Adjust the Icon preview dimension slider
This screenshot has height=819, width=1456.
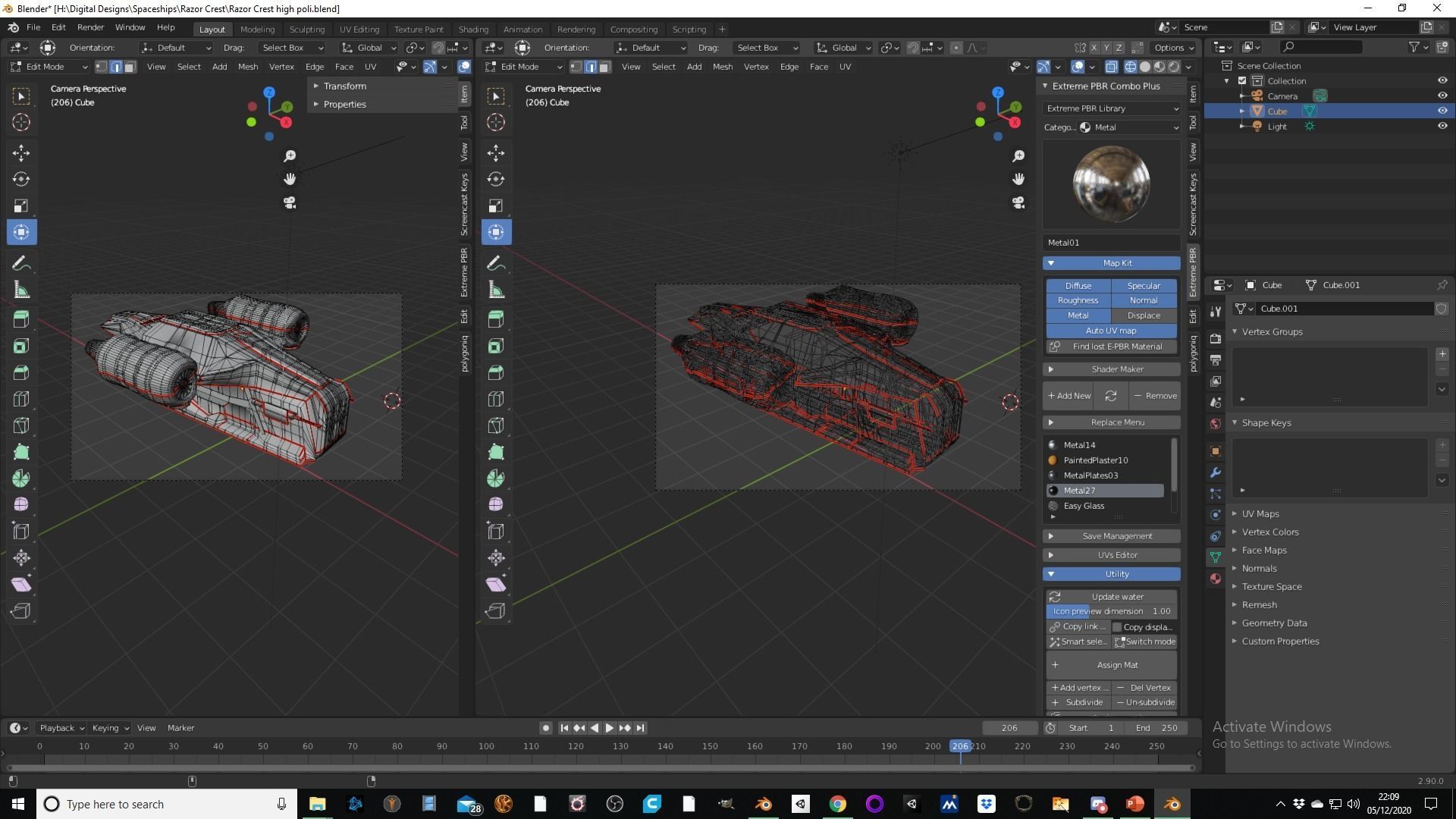tap(1112, 611)
